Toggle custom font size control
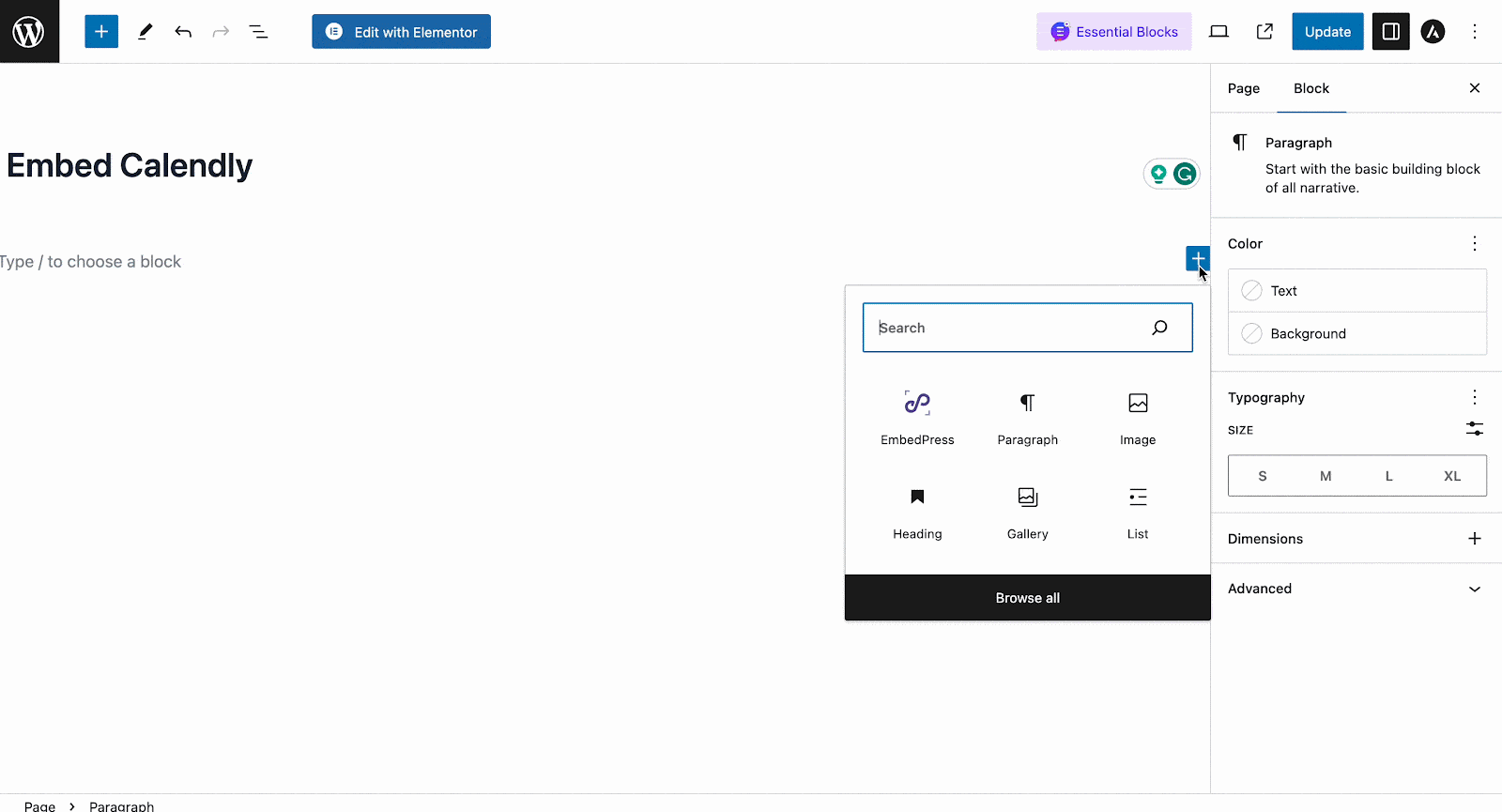This screenshot has height=812, width=1502. point(1475,429)
